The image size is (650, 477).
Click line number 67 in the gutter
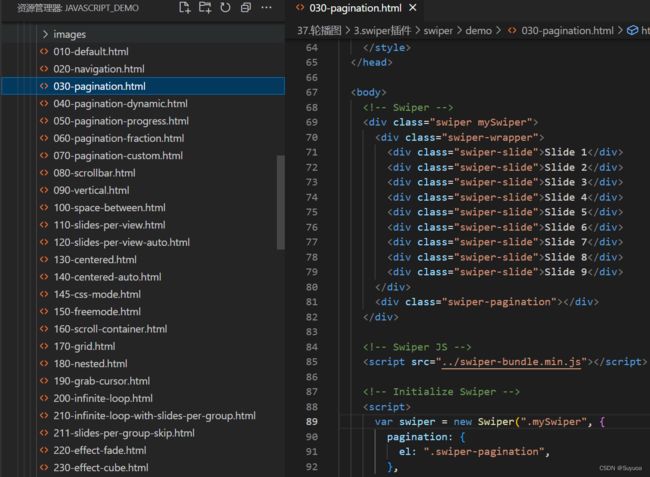coord(312,92)
